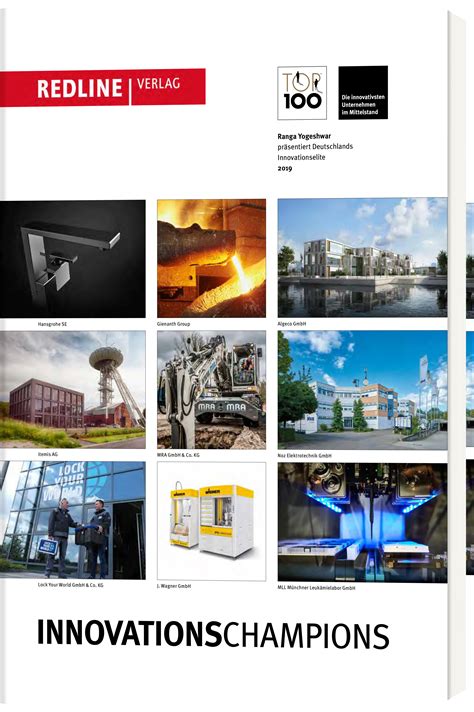474x712 pixels.
Task: Click the Noz Elektrotechnik GmbH caption
Action: coord(305,455)
